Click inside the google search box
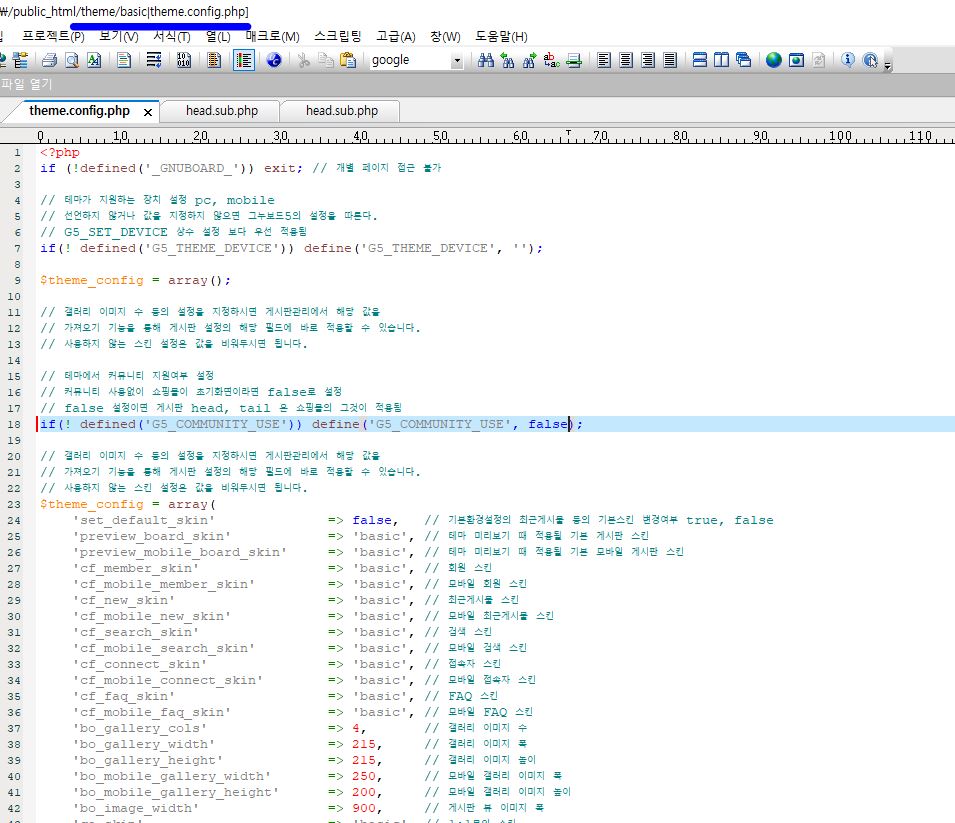Screen dimensions: 955x823 [x=410, y=60]
